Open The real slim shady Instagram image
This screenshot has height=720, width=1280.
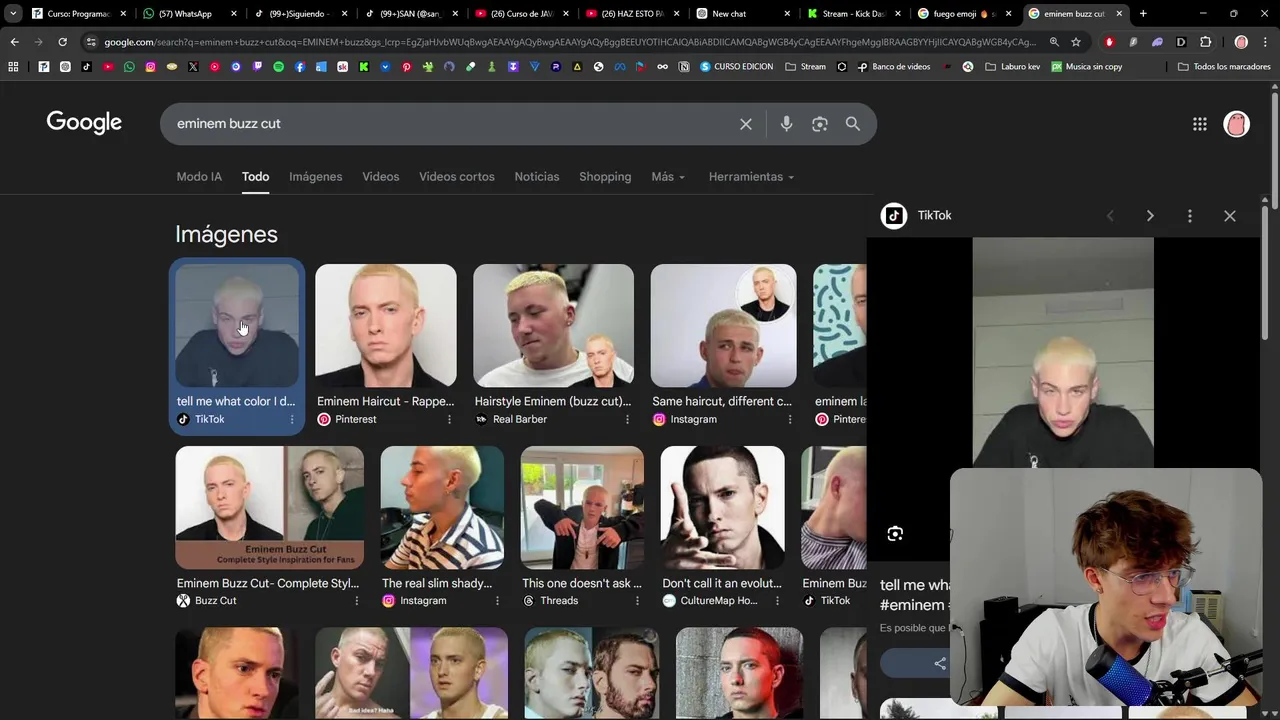coord(442,507)
